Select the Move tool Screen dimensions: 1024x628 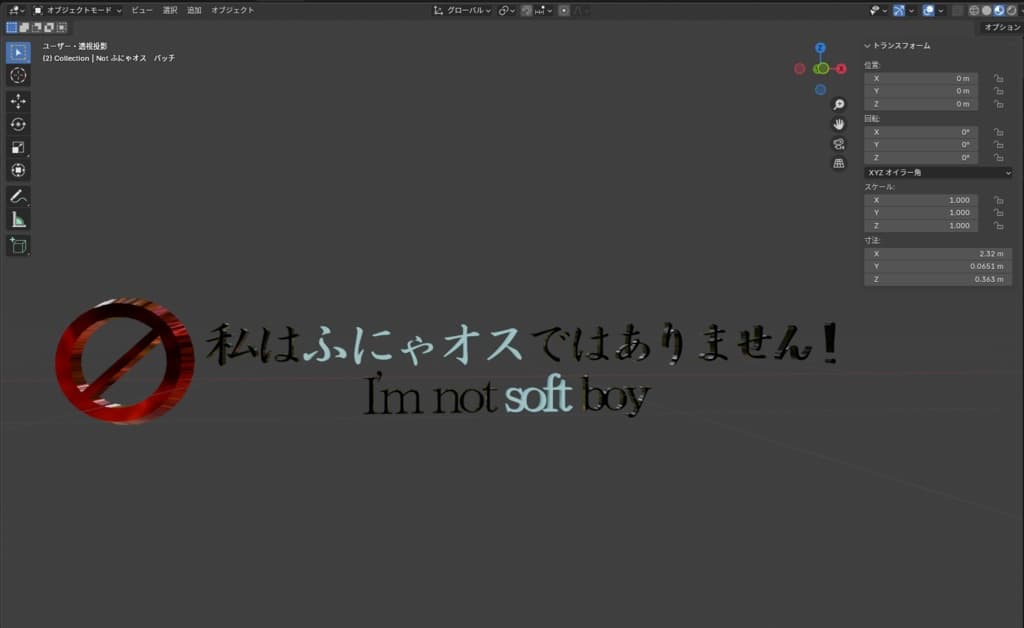pyautogui.click(x=17, y=101)
